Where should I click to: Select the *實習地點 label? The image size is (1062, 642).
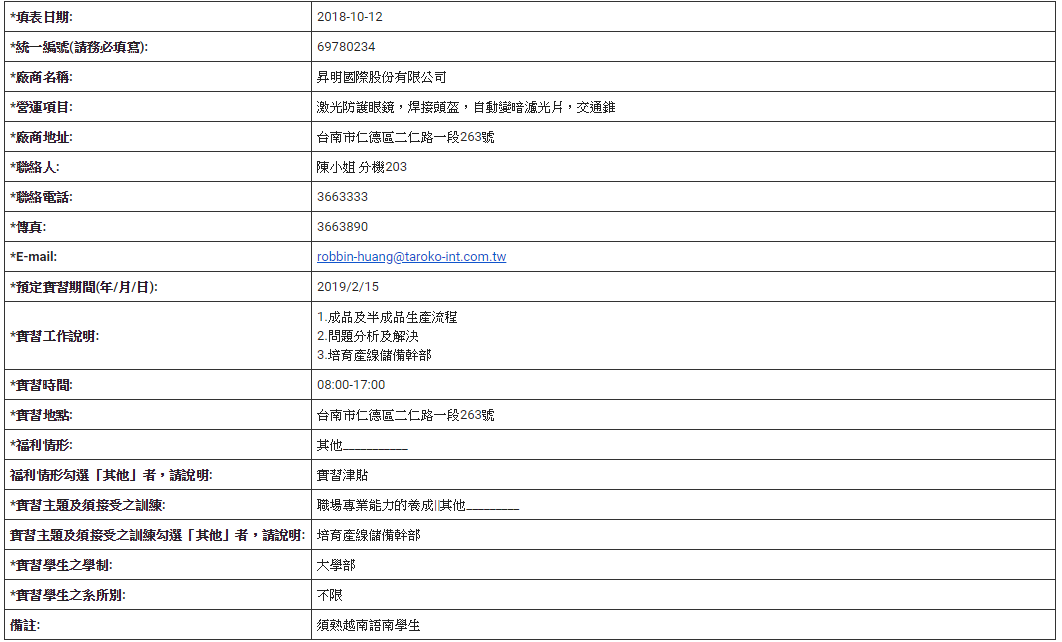[41, 415]
